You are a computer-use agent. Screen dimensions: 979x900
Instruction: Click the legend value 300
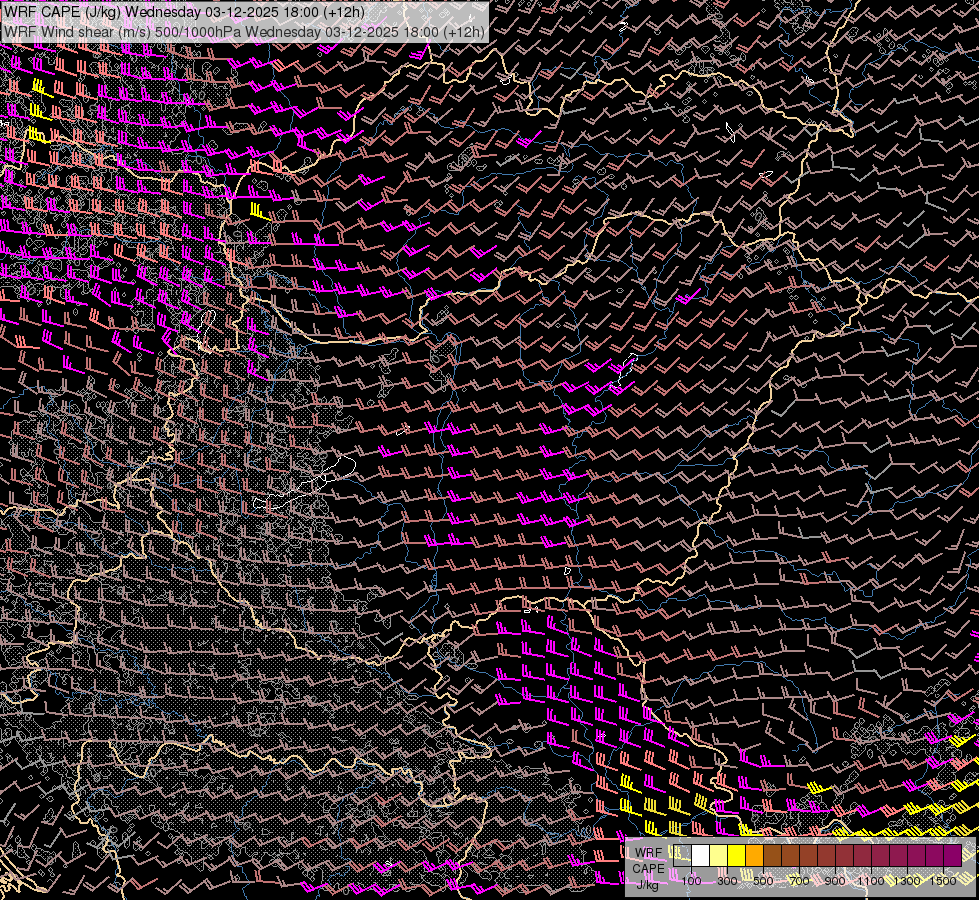click(727, 881)
